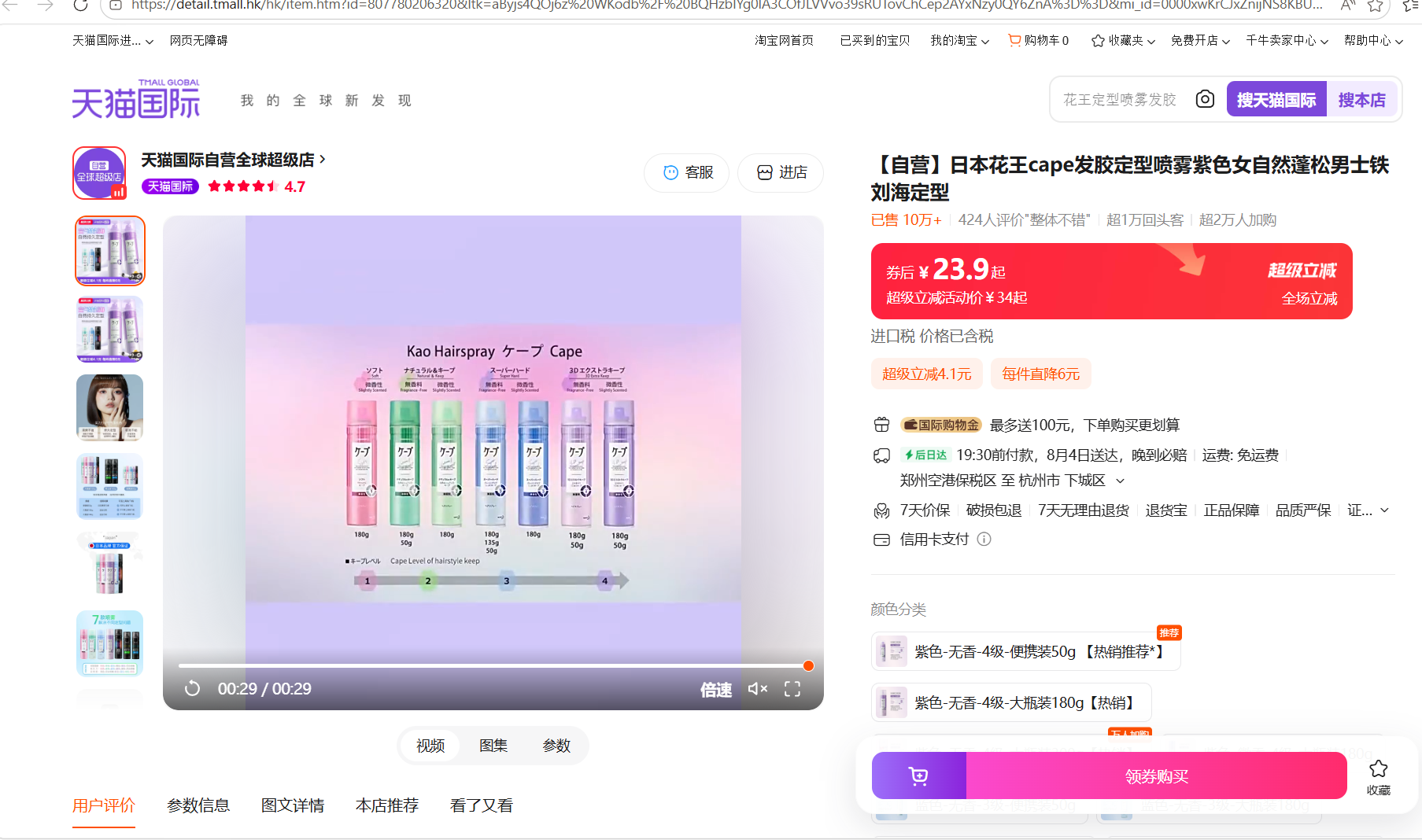This screenshot has width=1422, height=840.
Task: Expand the 天猫国际进... dropdown
Action: point(113,40)
